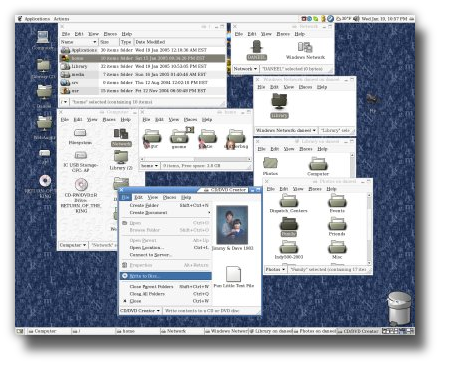Open the '/' location dropdown in root window
The image size is (450, 365).
click(64, 102)
